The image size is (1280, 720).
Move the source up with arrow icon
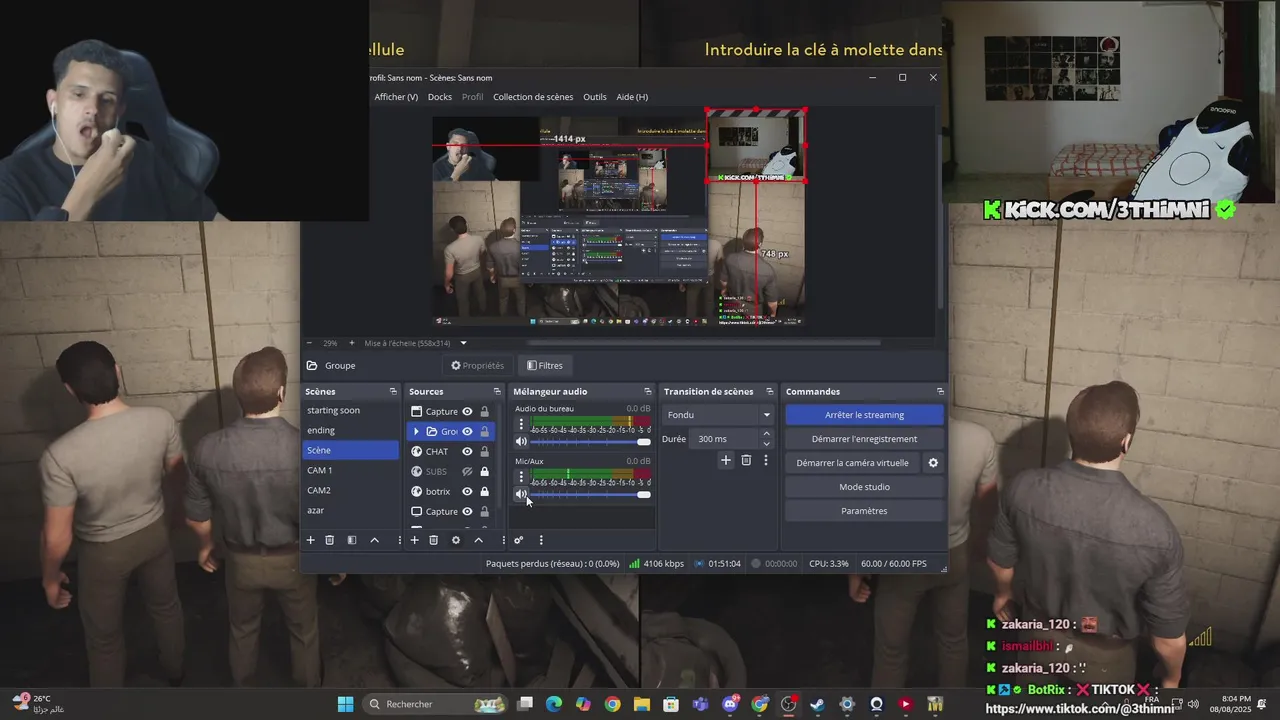click(x=478, y=540)
